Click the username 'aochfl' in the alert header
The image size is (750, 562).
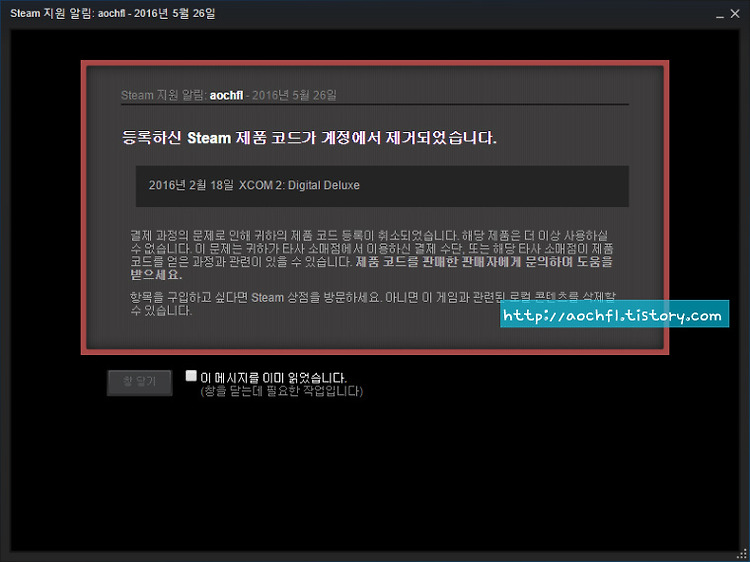[x=226, y=95]
